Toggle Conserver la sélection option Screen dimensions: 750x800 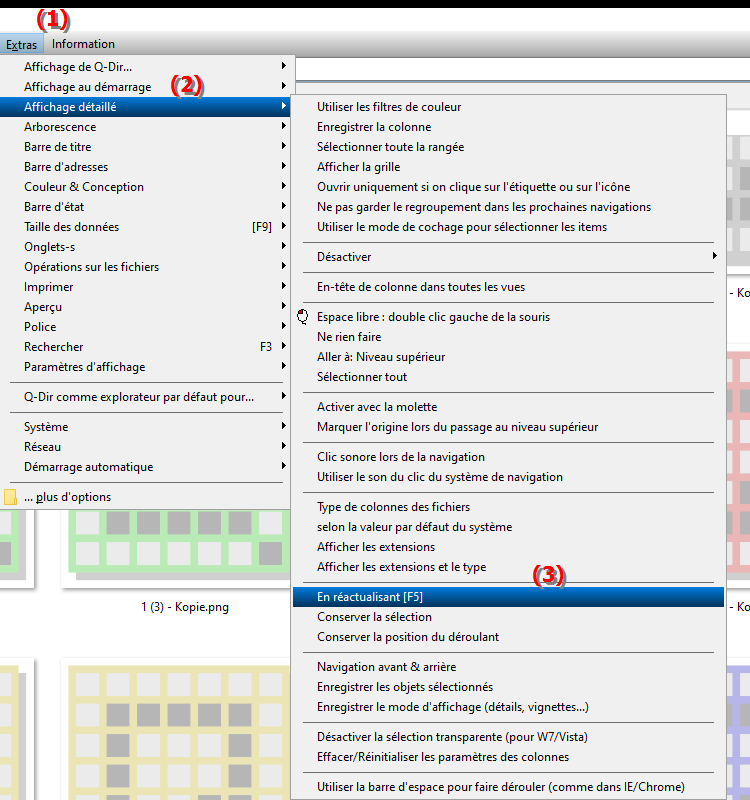pyautogui.click(x=508, y=617)
